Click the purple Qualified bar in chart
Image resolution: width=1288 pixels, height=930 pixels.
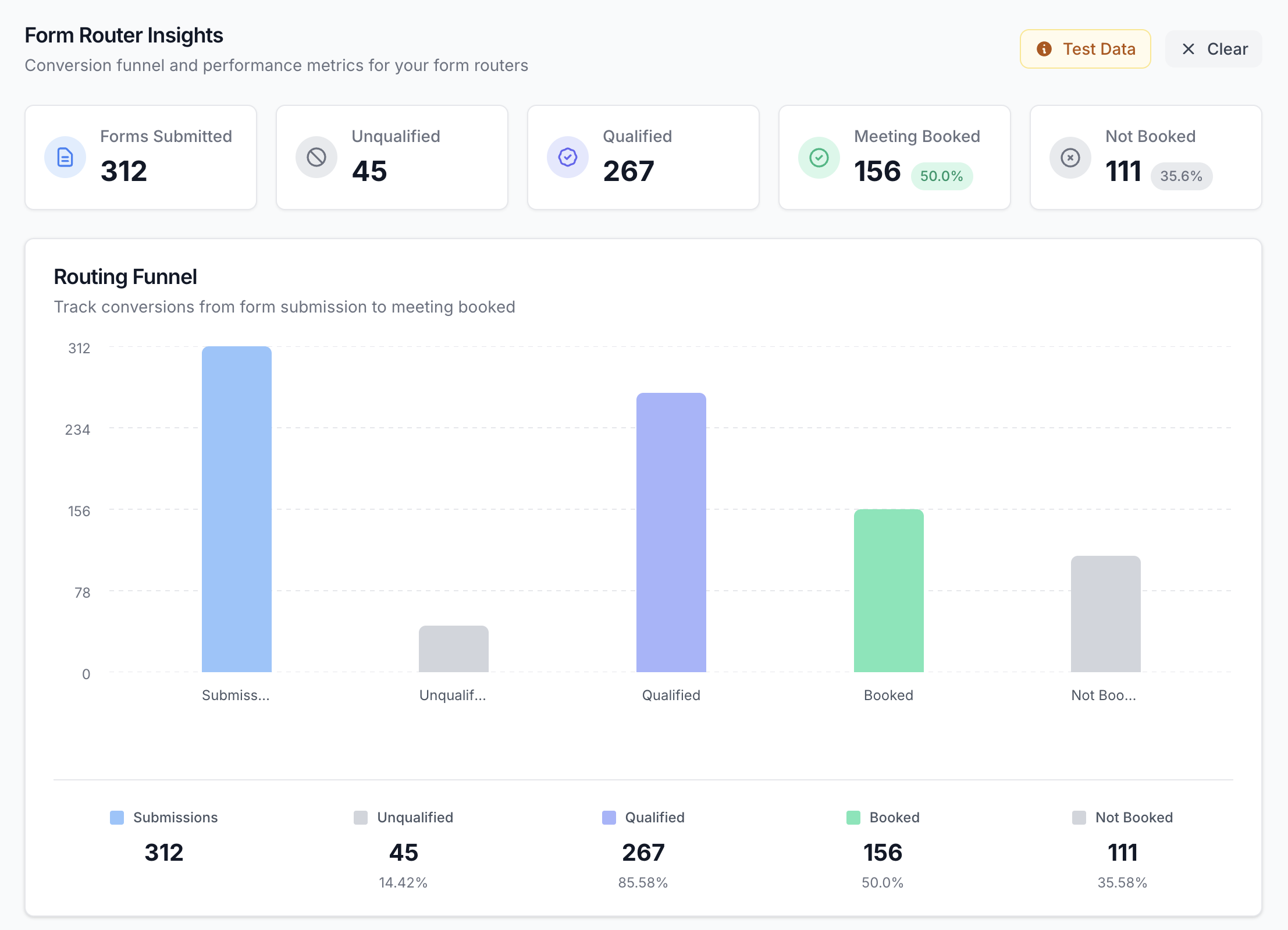(x=671, y=533)
